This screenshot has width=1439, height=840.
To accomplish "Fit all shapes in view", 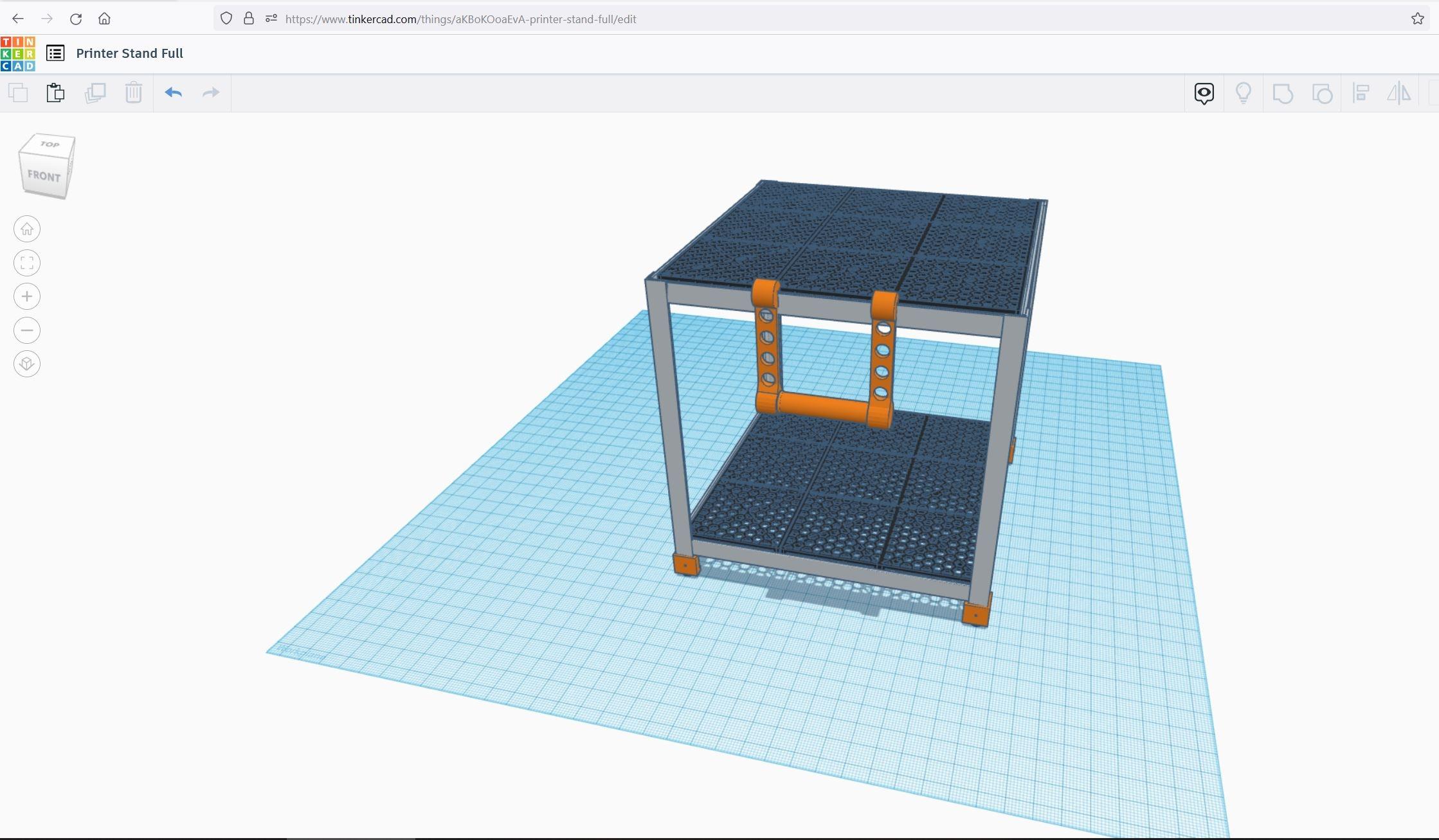I will pos(27,263).
